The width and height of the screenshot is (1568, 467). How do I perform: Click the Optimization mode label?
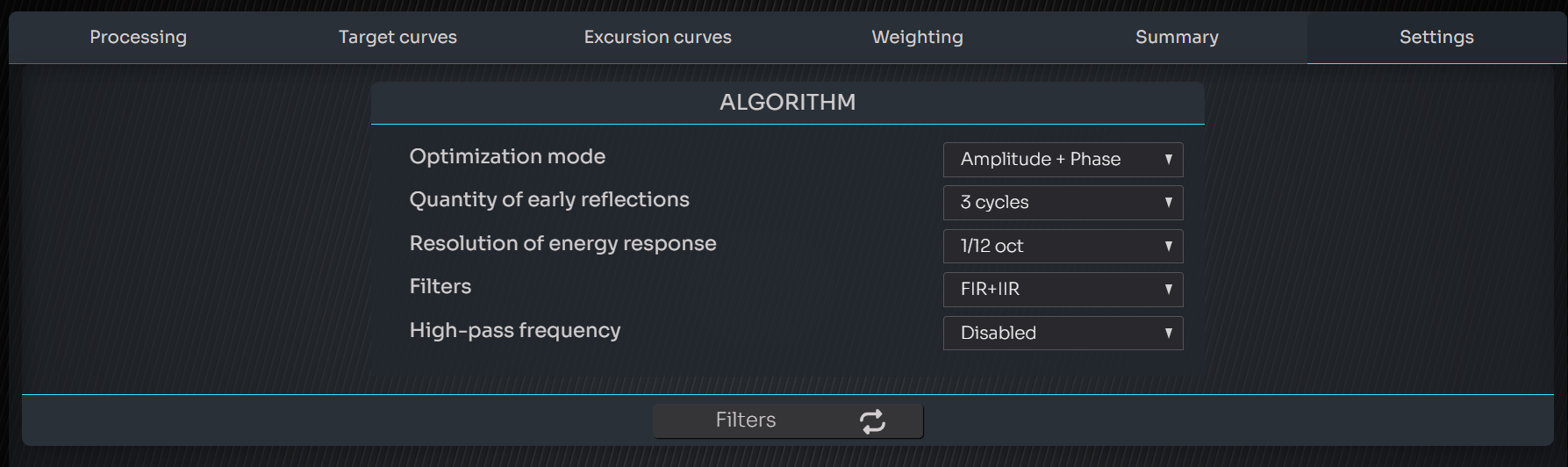507,156
